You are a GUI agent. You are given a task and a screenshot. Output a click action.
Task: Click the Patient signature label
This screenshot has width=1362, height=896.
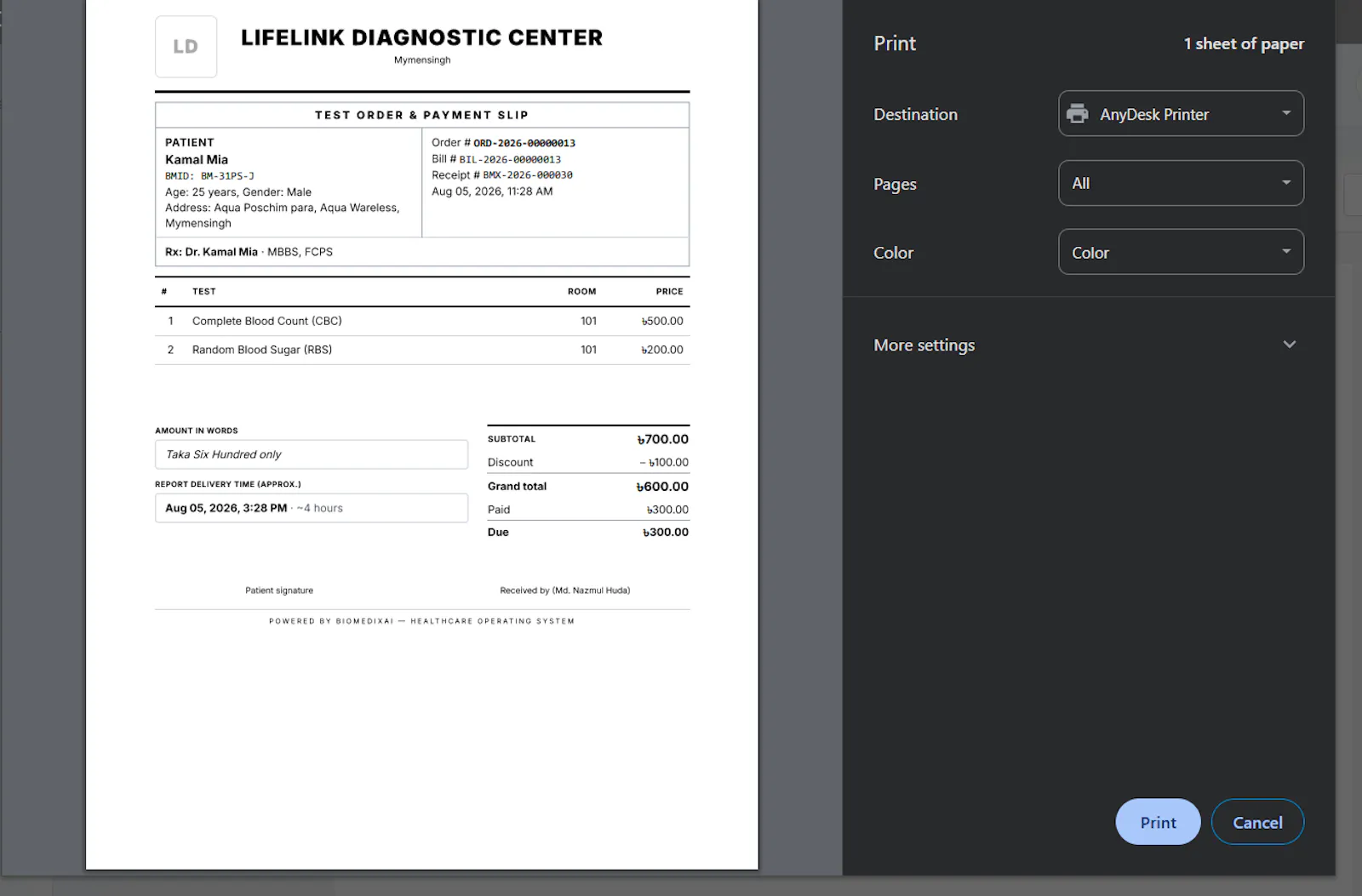coord(279,591)
